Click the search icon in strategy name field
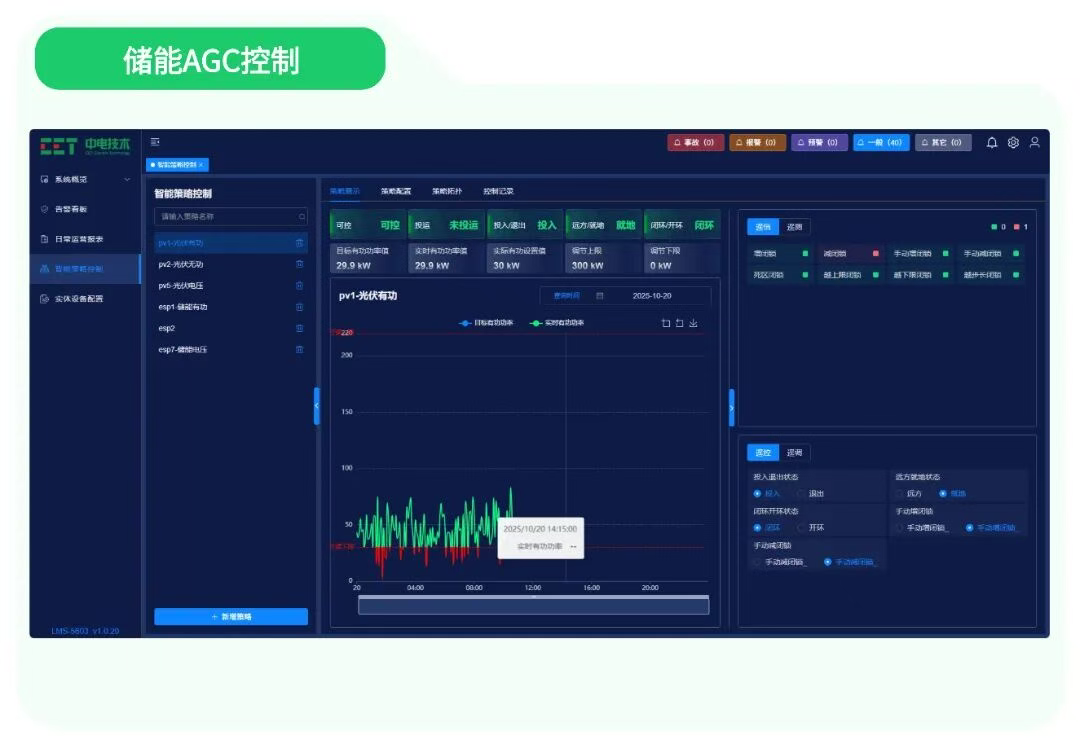This screenshot has width=1080, height=756. [301, 217]
